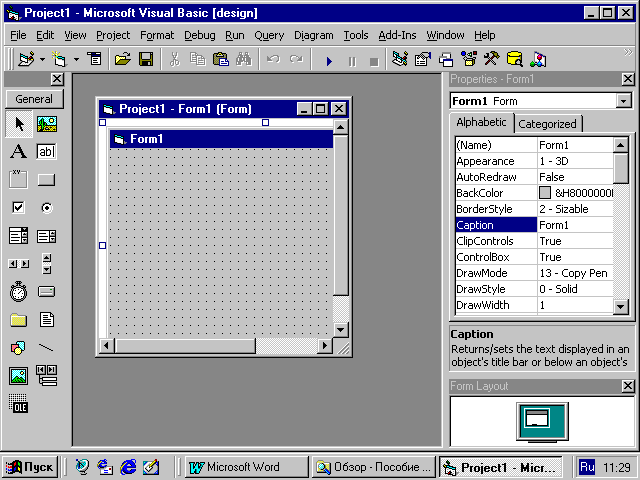Screen dimensions: 640x480
Task: Expand more toolbar buttons chevron
Action: [628, 52]
